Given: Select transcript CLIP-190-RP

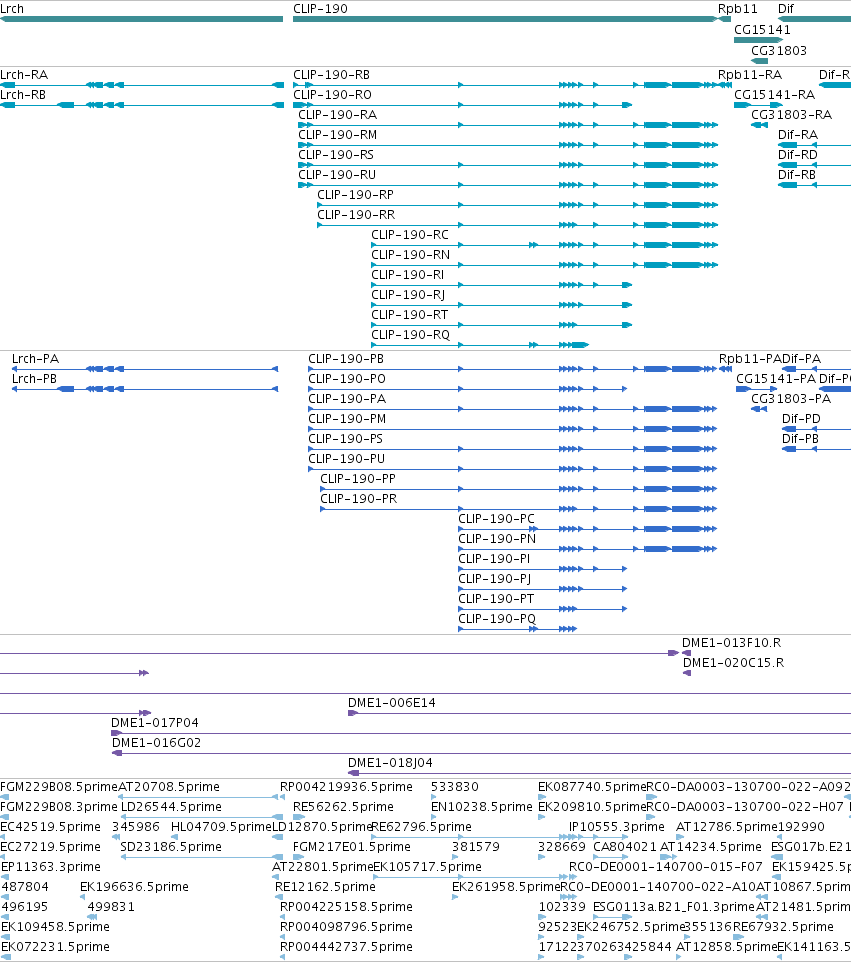Looking at the screenshot, I should tap(355, 194).
